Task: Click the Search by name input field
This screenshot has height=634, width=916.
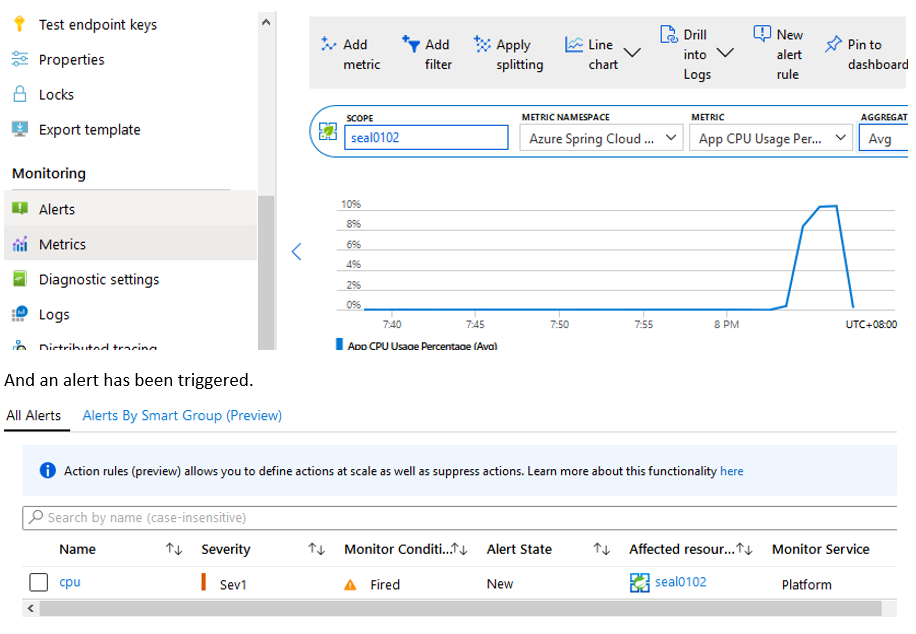Action: click(459, 518)
